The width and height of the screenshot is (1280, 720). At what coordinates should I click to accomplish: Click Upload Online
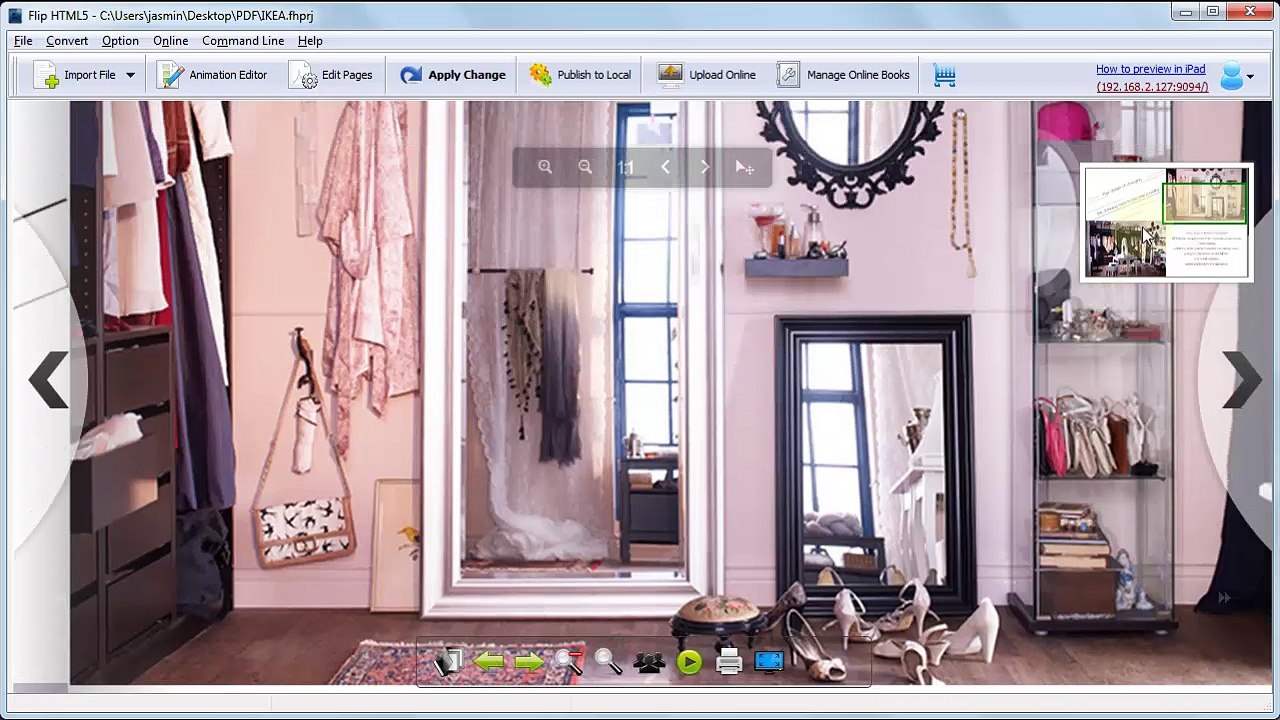point(706,75)
